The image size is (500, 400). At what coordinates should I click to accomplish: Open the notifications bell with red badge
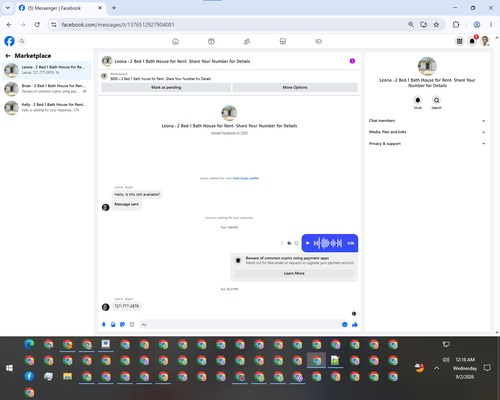pos(472,41)
